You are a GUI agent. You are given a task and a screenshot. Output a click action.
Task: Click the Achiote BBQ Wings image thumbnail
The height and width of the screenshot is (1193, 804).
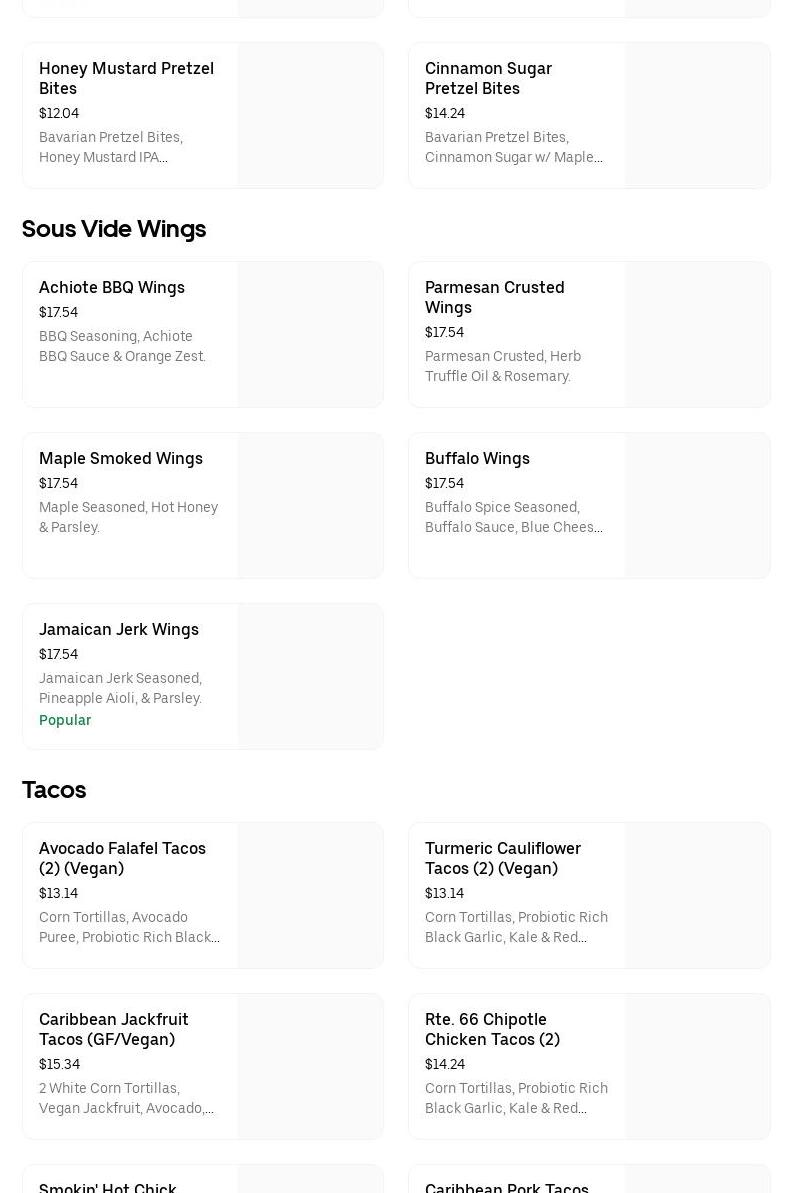tap(310, 334)
